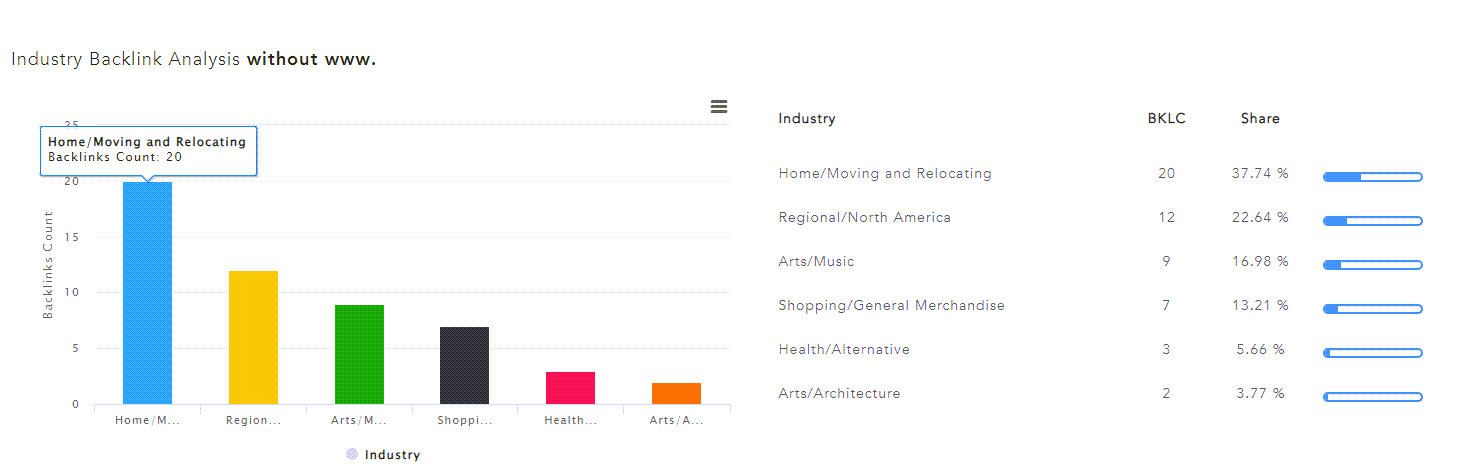Screen dimensions: 1461x473
Task: Click the 37.74 % share progress bar
Action: coord(1372,177)
